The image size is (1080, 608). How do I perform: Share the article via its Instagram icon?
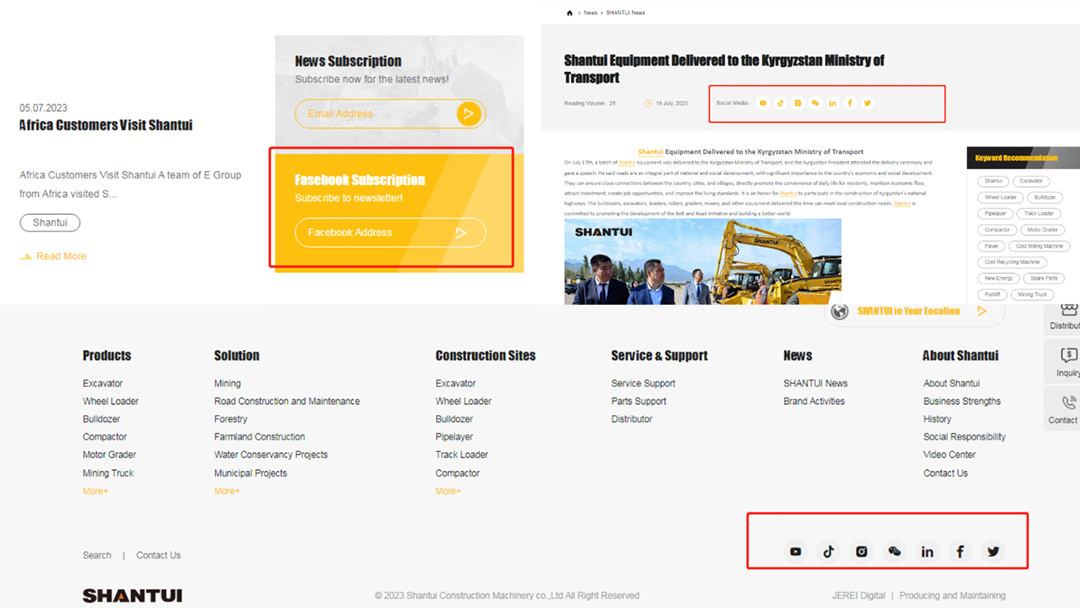(x=798, y=103)
